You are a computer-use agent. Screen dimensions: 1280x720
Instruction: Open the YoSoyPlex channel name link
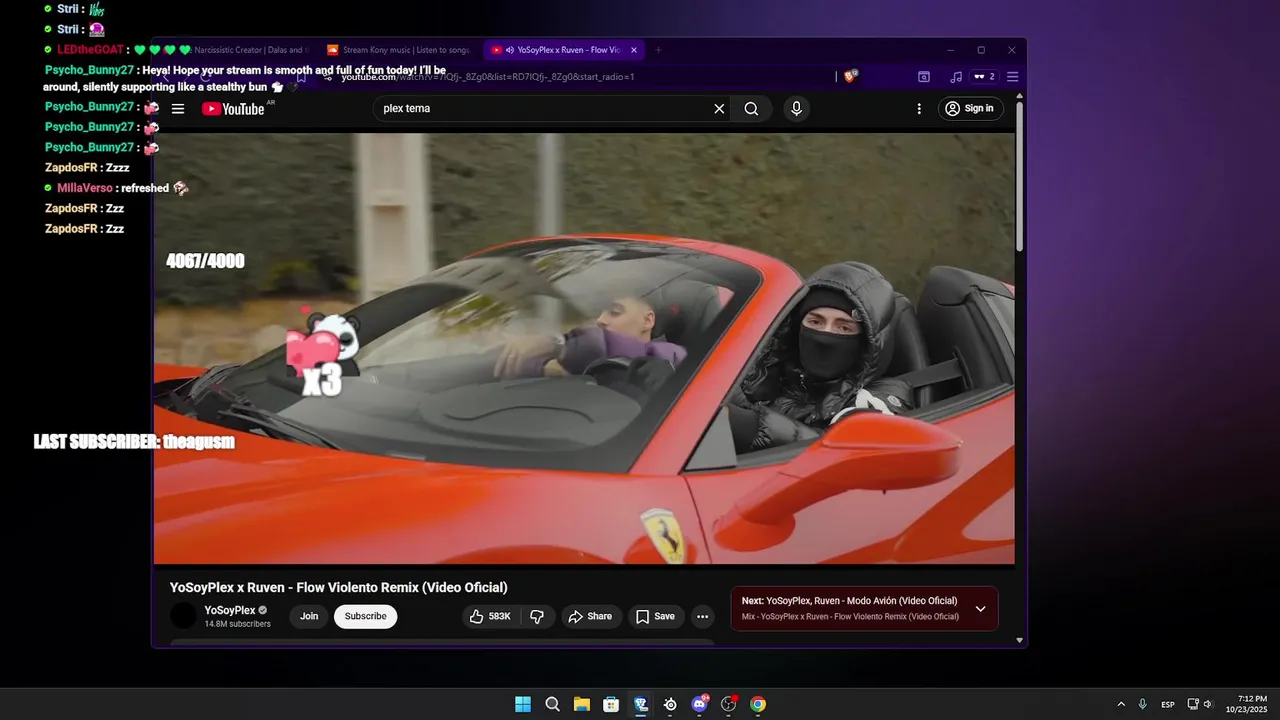(230, 610)
